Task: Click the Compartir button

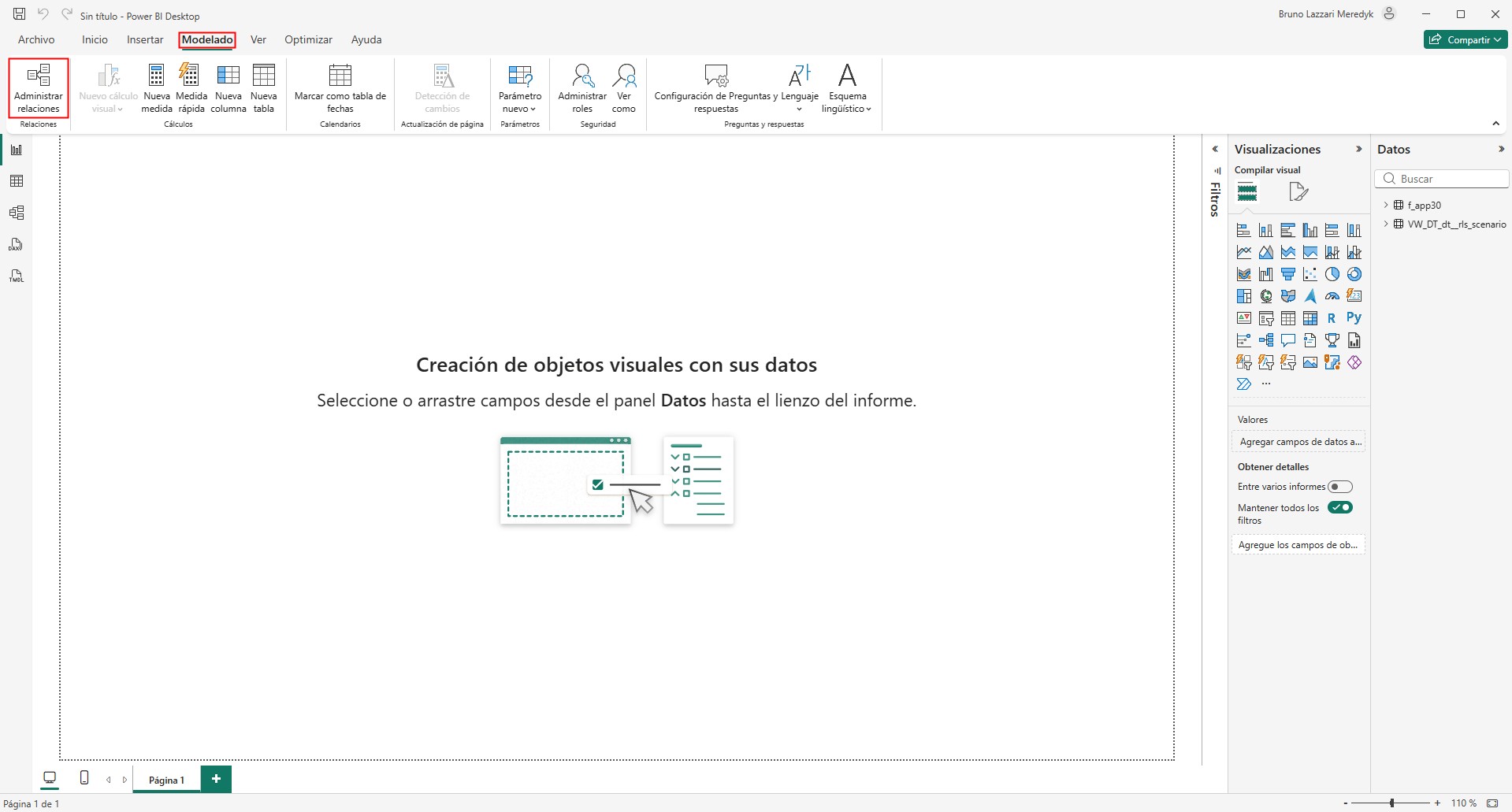Action: pyautogui.click(x=1466, y=39)
